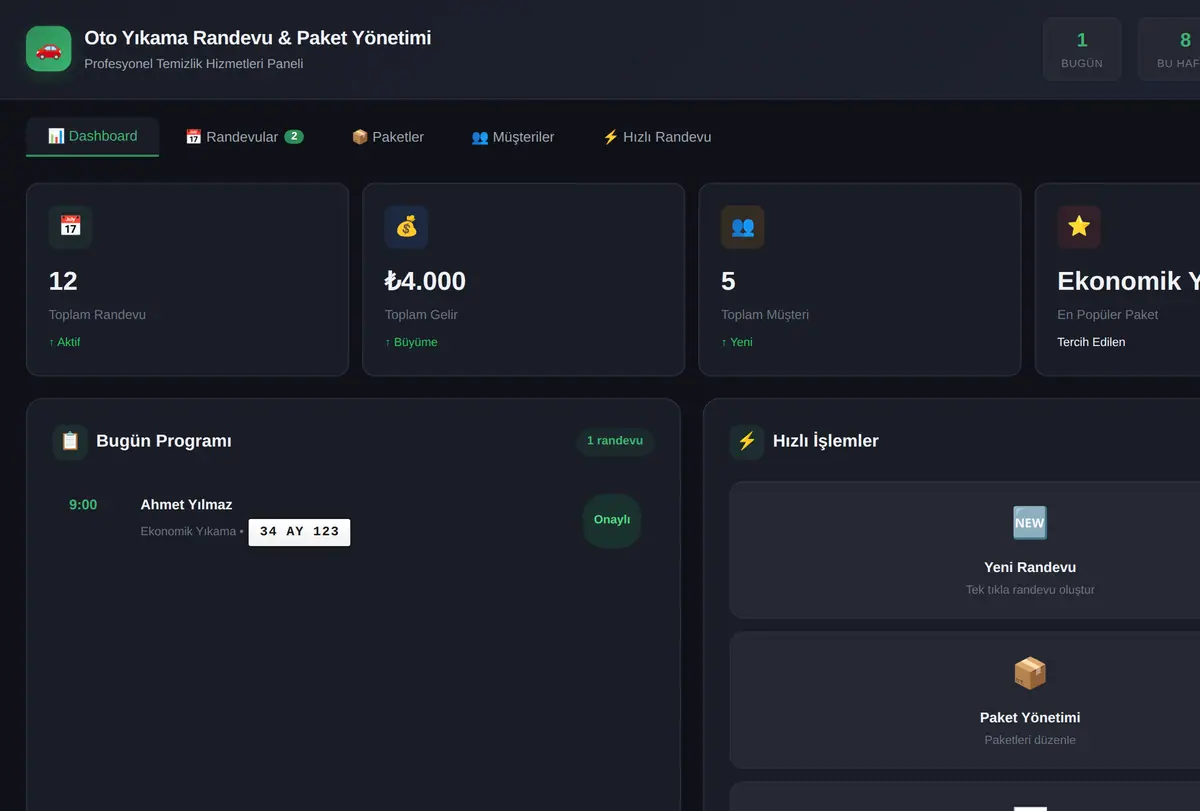Click the Tercih Edilen label
Image resolution: width=1200 pixels, height=811 pixels.
coord(1091,342)
